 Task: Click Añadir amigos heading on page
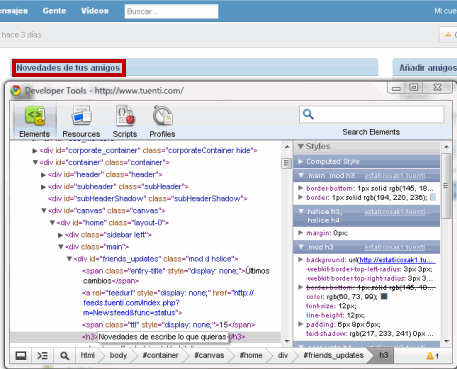click(428, 68)
